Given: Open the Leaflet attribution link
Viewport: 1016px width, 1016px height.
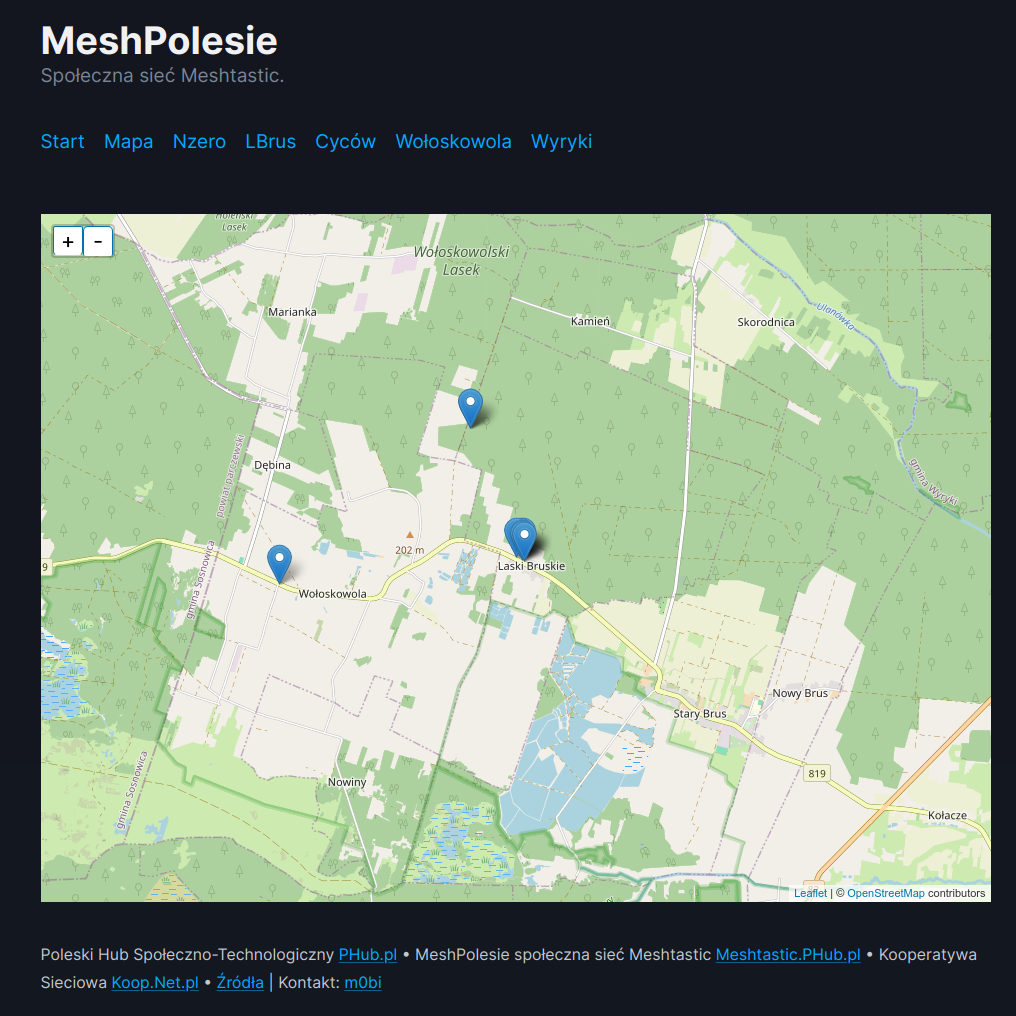Looking at the screenshot, I should point(810,893).
